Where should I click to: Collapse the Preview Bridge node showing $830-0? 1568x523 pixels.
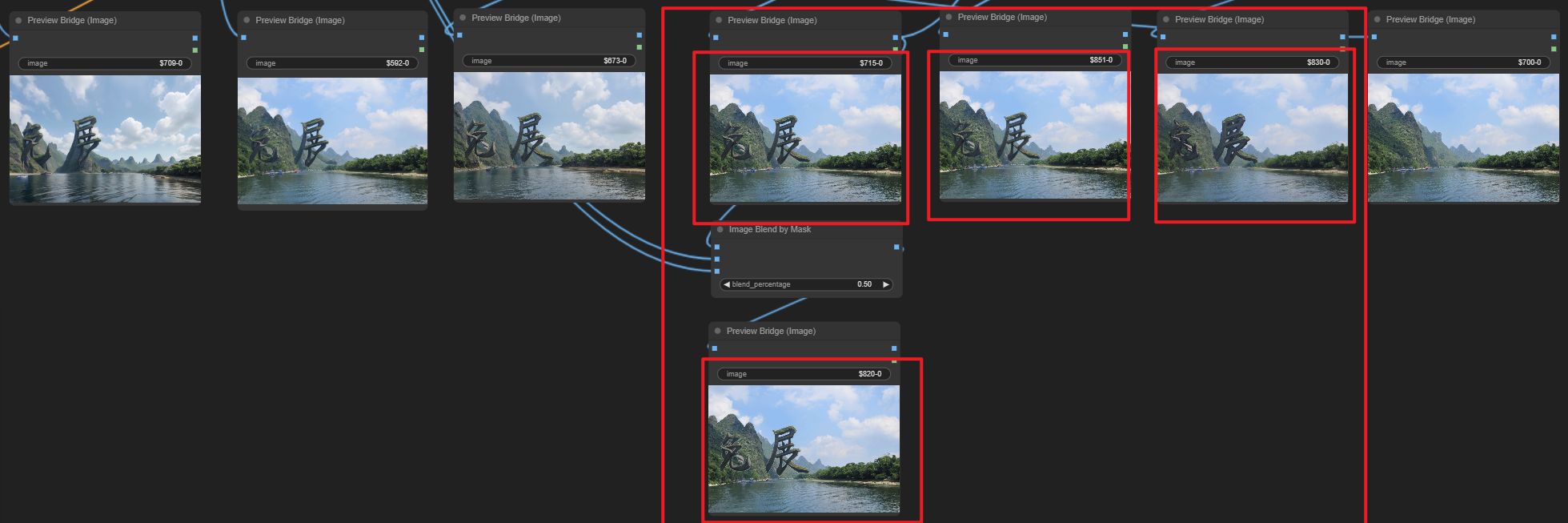pyautogui.click(x=1166, y=20)
